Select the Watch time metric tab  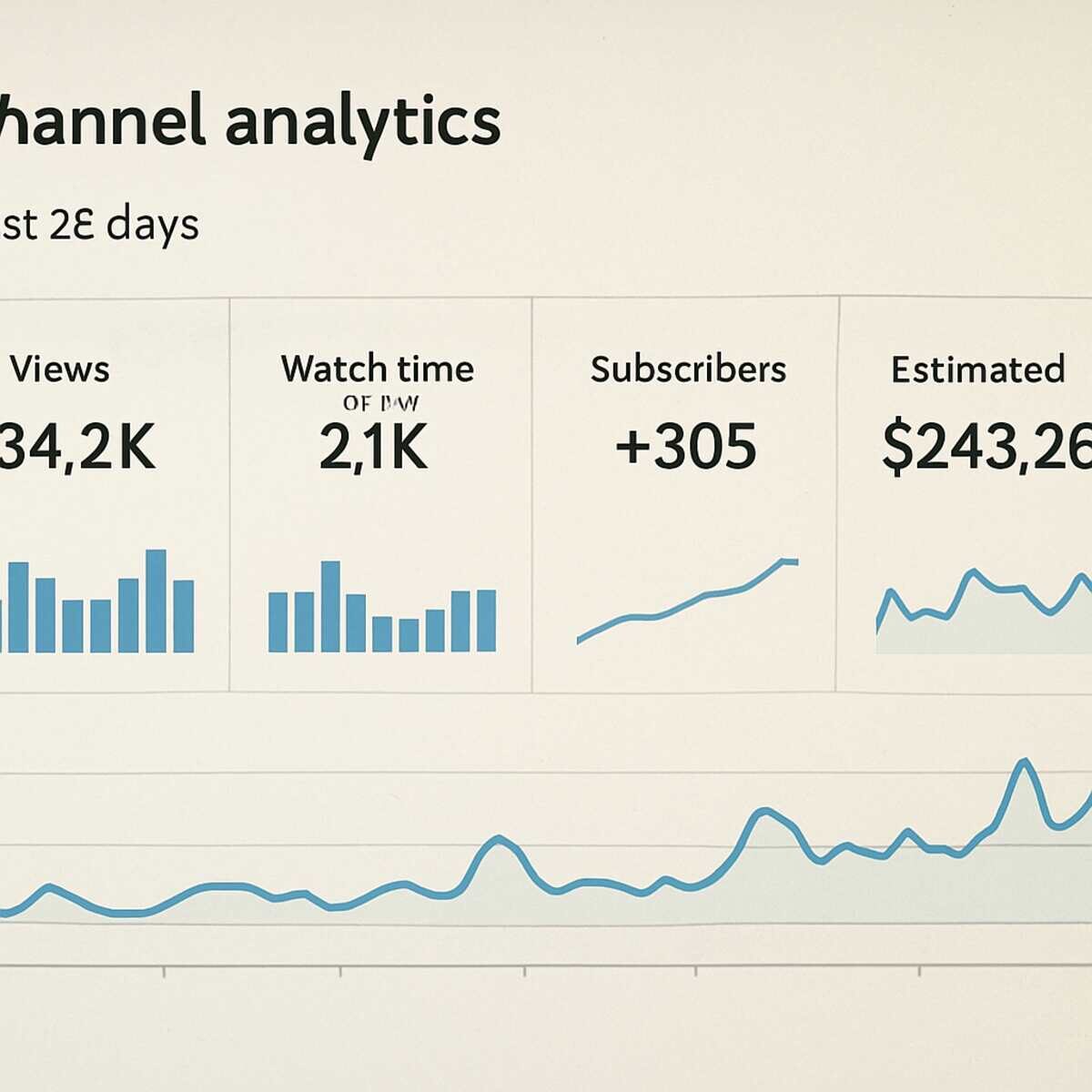click(380, 495)
